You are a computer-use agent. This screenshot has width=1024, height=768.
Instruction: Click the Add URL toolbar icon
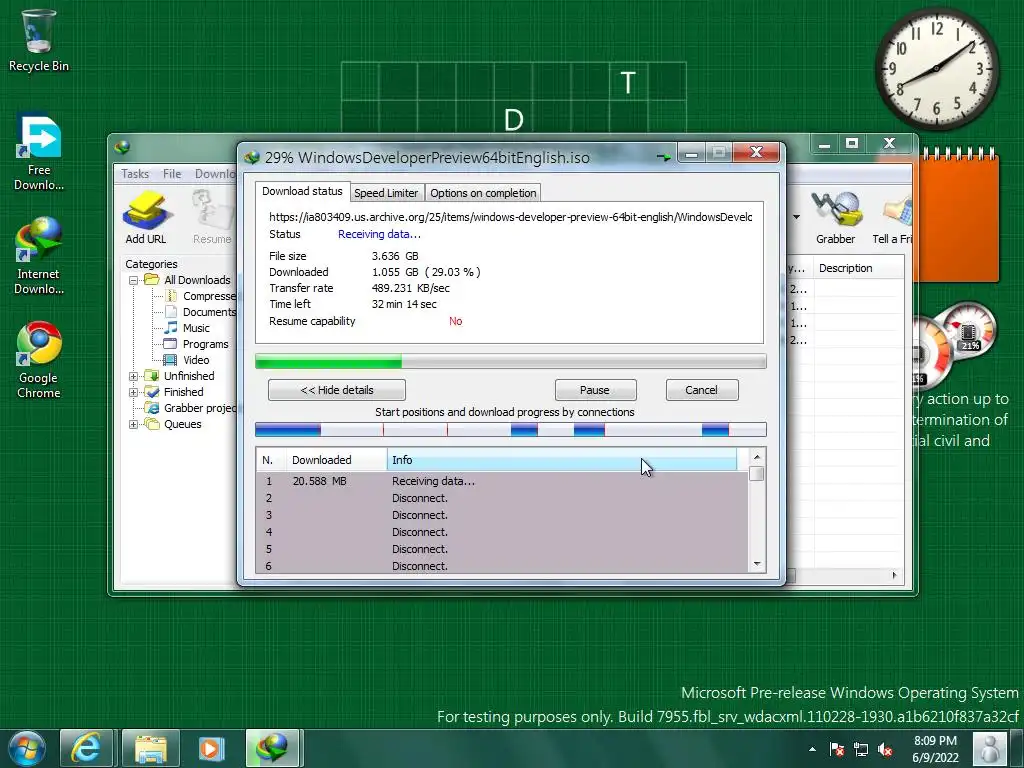point(146,217)
